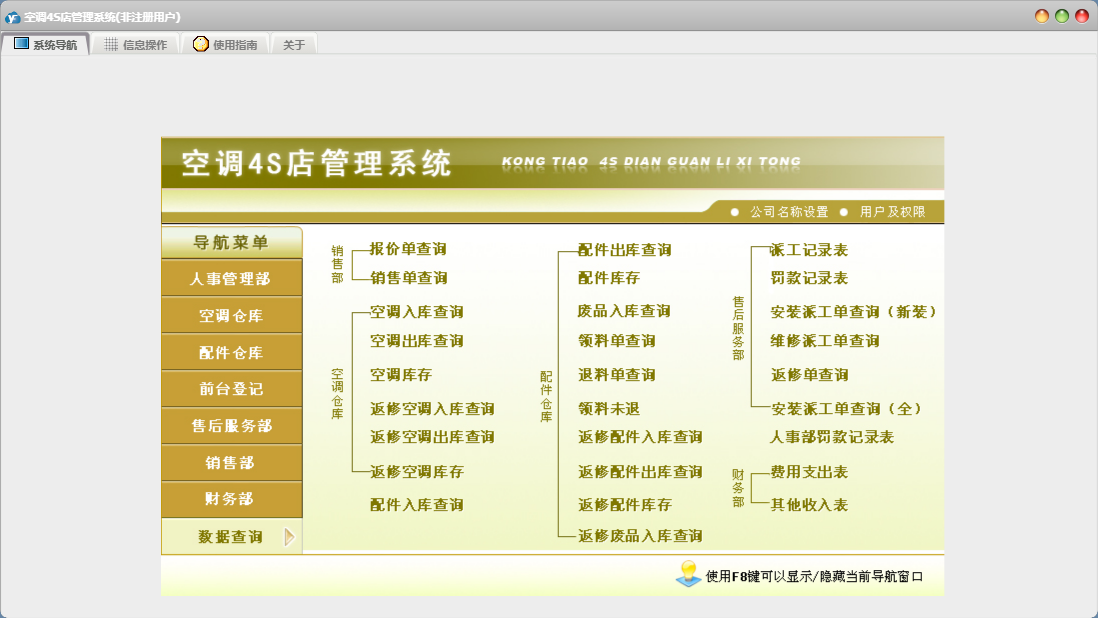Switch to the 信息操作 tab
The height and width of the screenshot is (618, 1098).
(x=135, y=45)
